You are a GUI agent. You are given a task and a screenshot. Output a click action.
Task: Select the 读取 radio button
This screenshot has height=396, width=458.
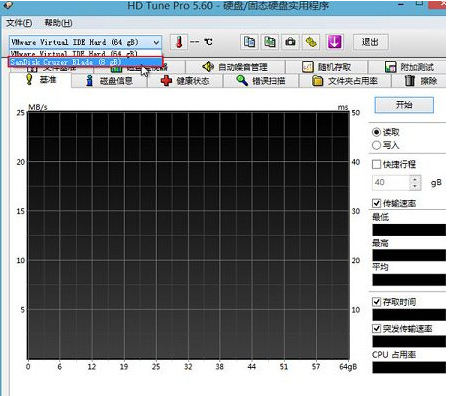(376, 132)
